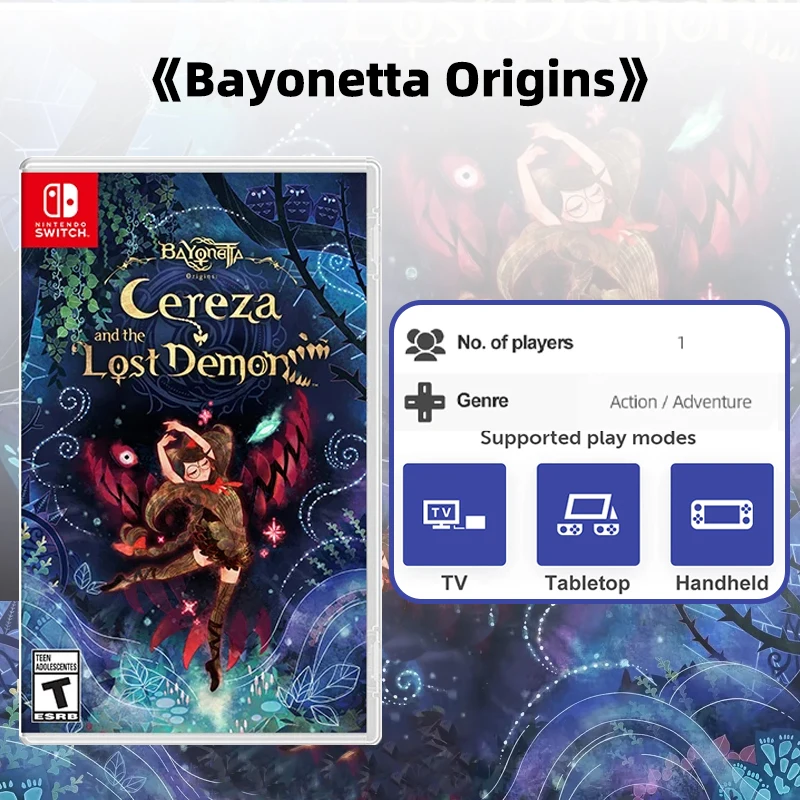Click the Handheld label text

[722, 583]
